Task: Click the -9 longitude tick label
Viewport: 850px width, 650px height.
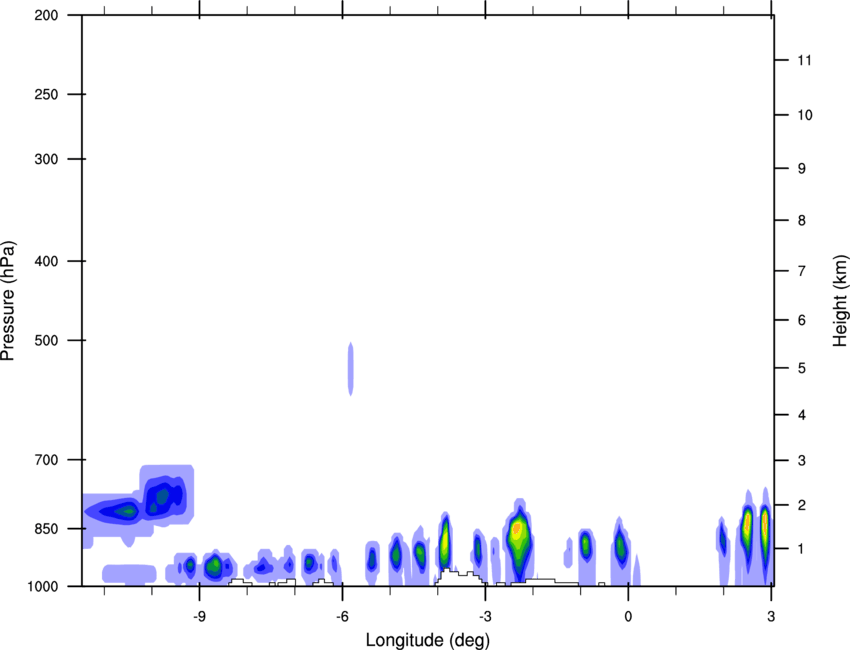Action: (x=199, y=616)
